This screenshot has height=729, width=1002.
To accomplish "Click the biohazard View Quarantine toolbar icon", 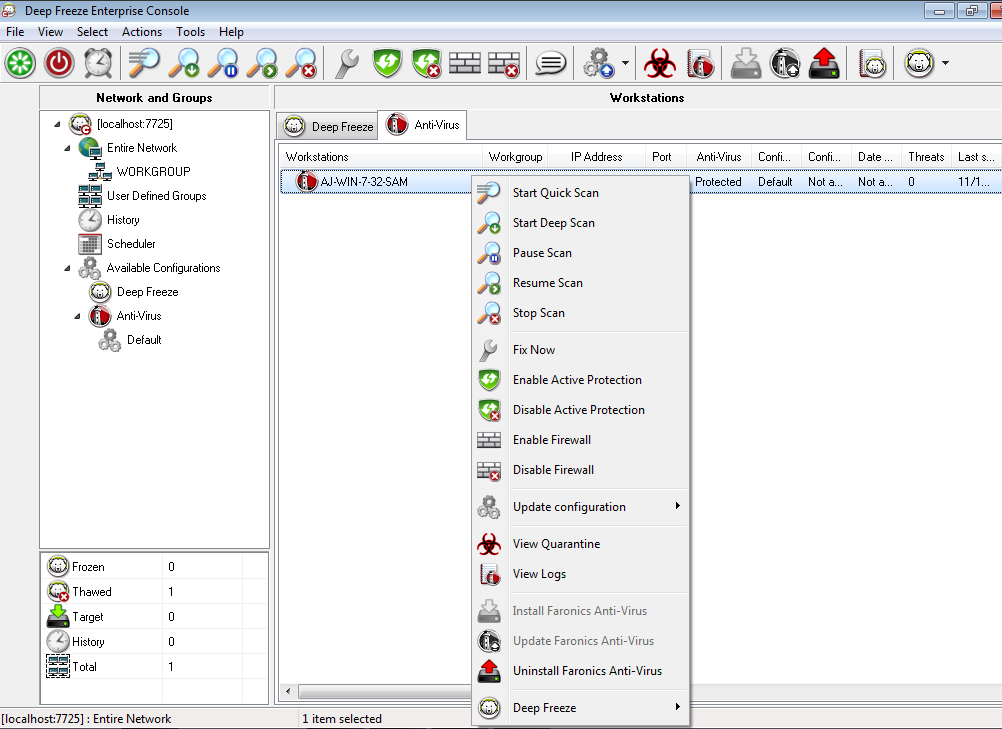I will coord(660,63).
